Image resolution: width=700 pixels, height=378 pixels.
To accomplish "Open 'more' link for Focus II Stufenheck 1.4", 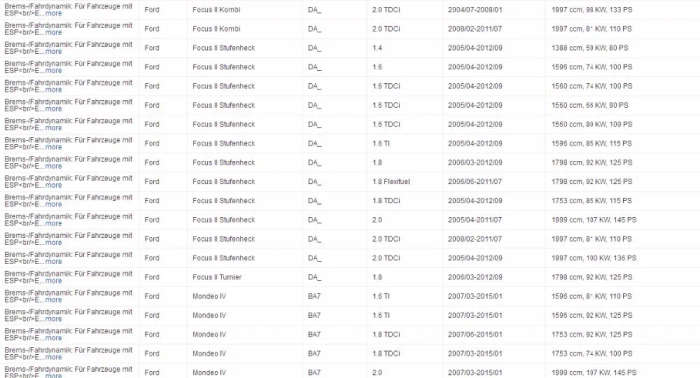I will [54, 51].
